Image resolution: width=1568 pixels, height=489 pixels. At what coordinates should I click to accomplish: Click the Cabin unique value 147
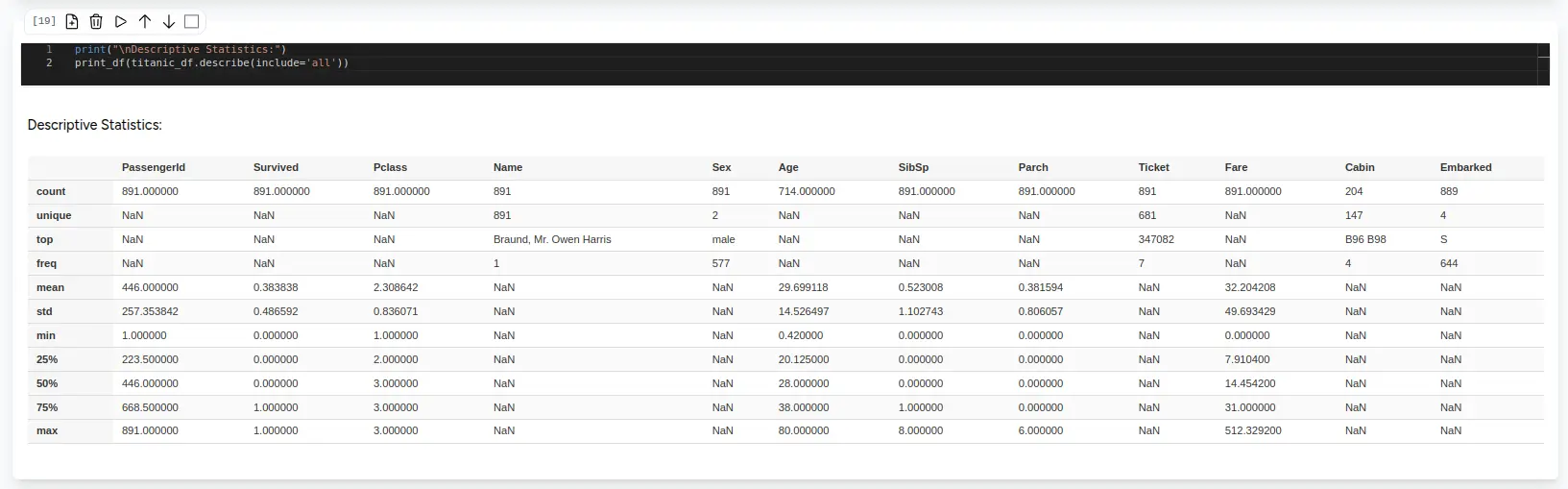(x=1354, y=215)
